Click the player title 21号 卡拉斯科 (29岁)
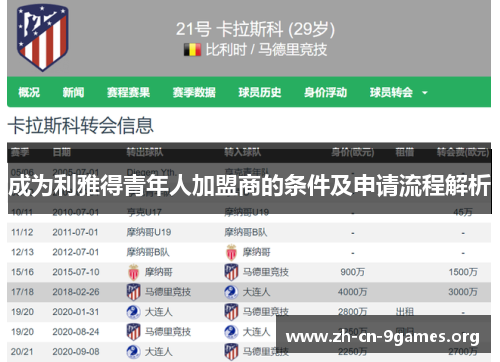 (255, 29)
